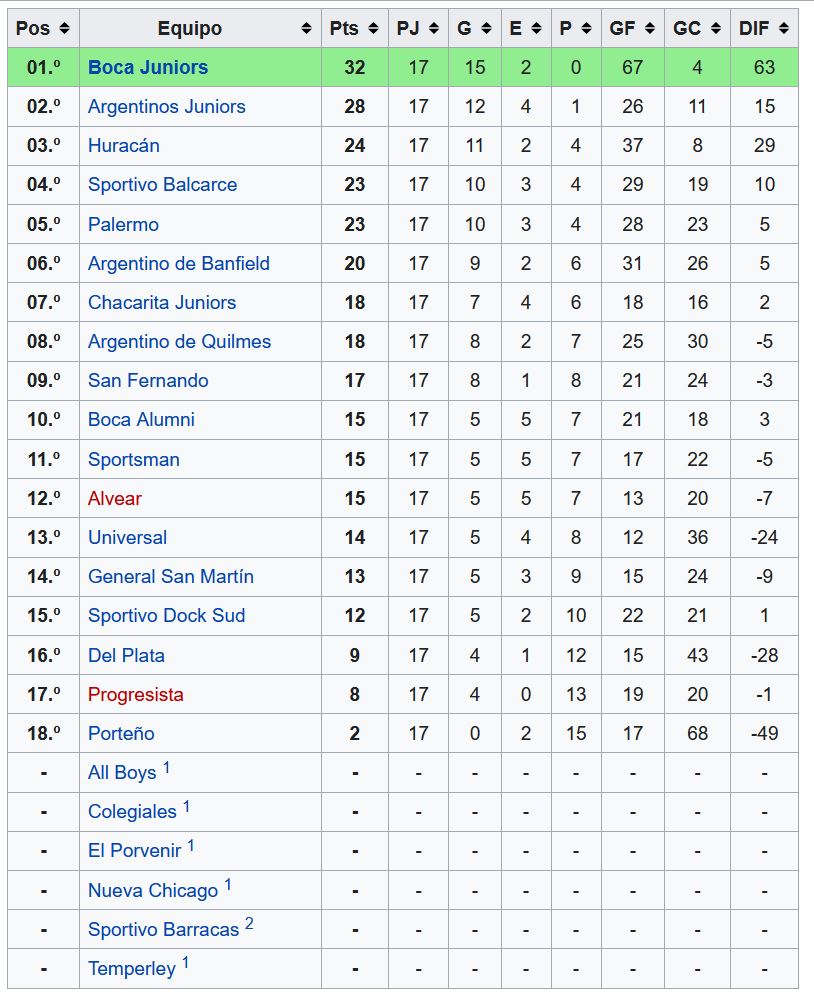Open the Argentinos Juniors link
This screenshot has width=814, height=1000.
click(x=166, y=107)
